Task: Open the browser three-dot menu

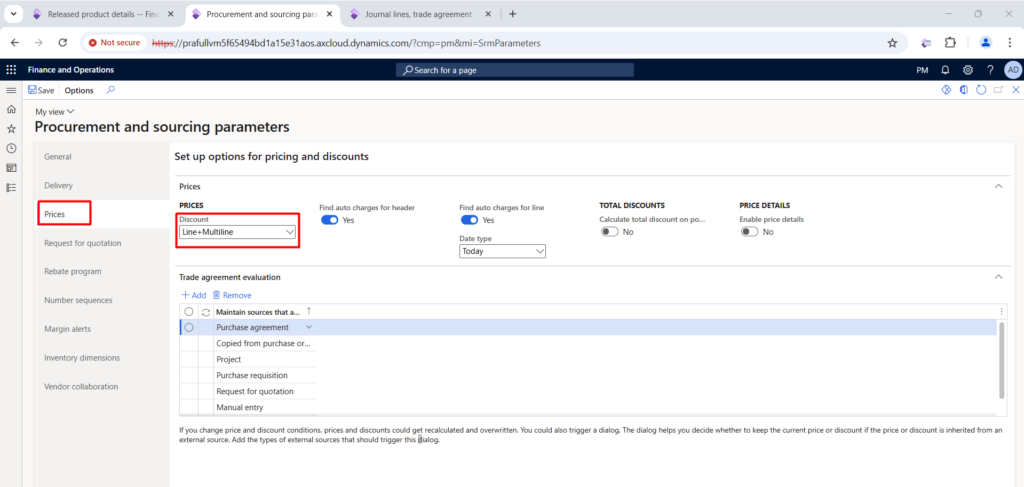Action: 1010,42
